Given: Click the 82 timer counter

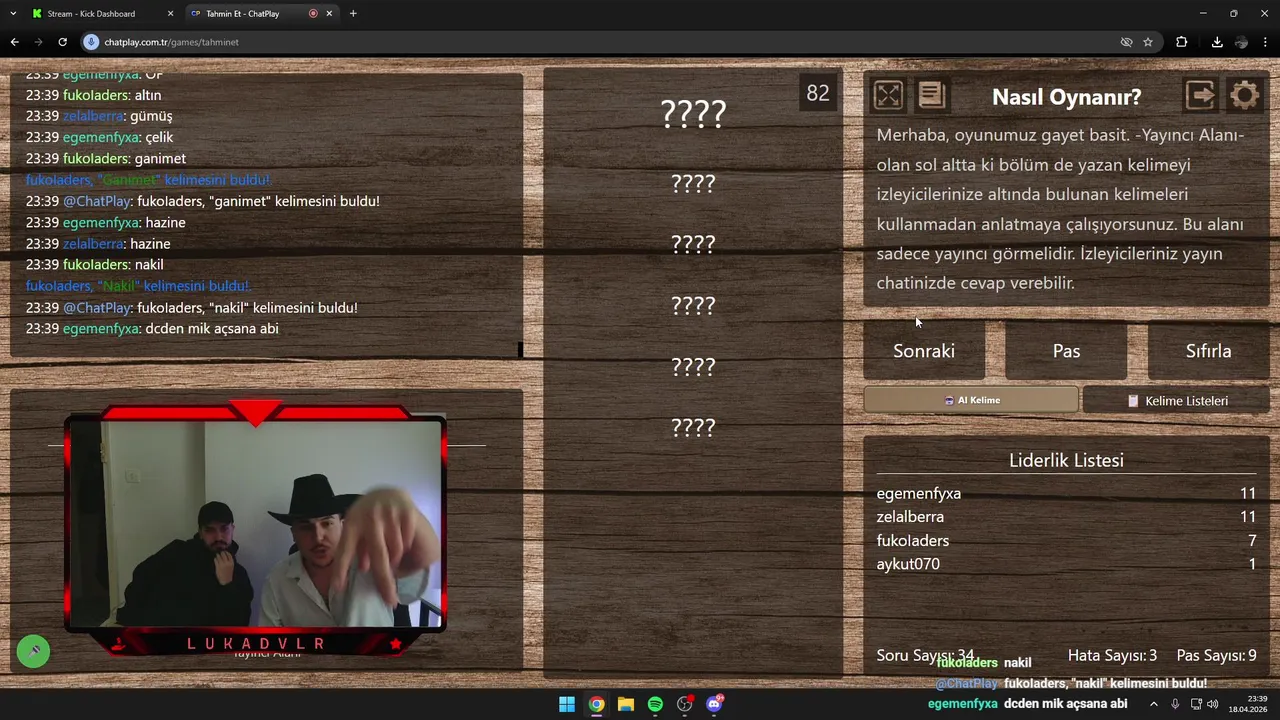Looking at the screenshot, I should [818, 93].
